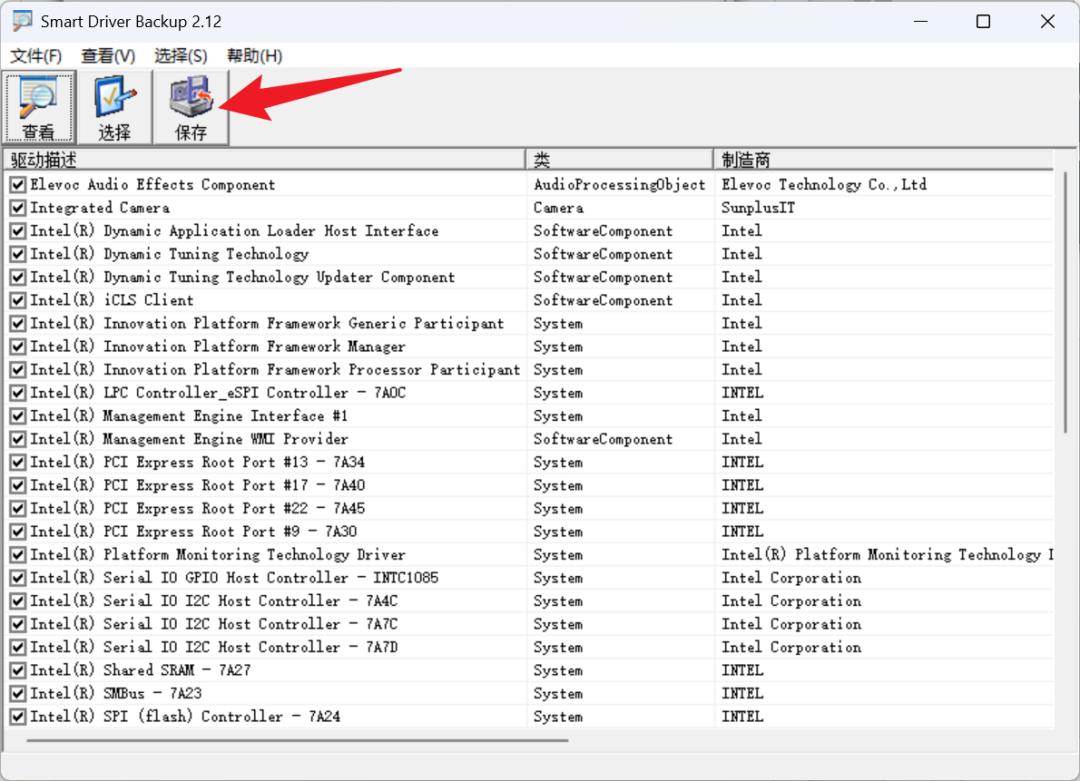Maximize the Smart Driver Backup window

(x=984, y=21)
